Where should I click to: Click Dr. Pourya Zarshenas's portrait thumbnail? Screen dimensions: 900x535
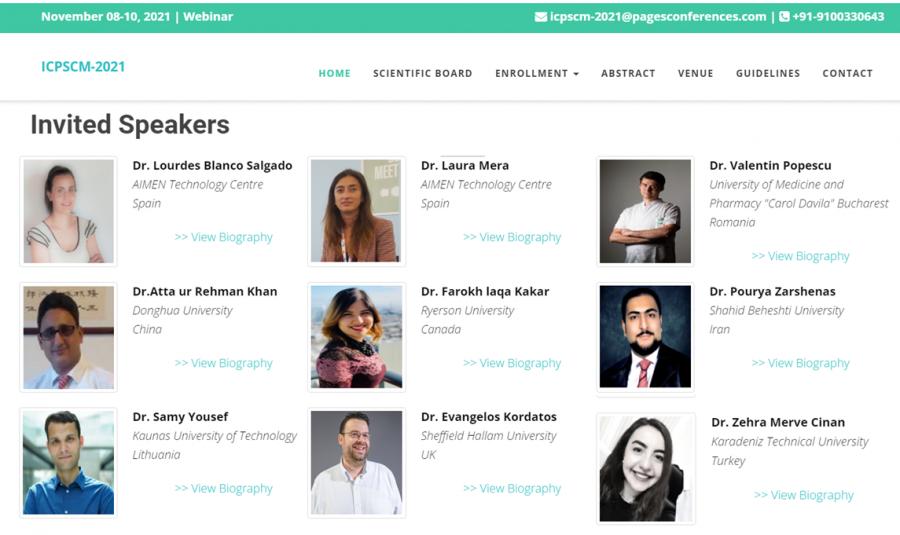[645, 337]
